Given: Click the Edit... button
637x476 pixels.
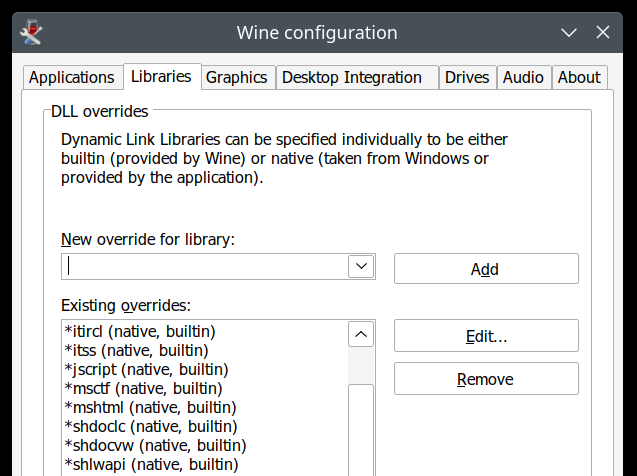Looking at the screenshot, I should click(x=486, y=336).
